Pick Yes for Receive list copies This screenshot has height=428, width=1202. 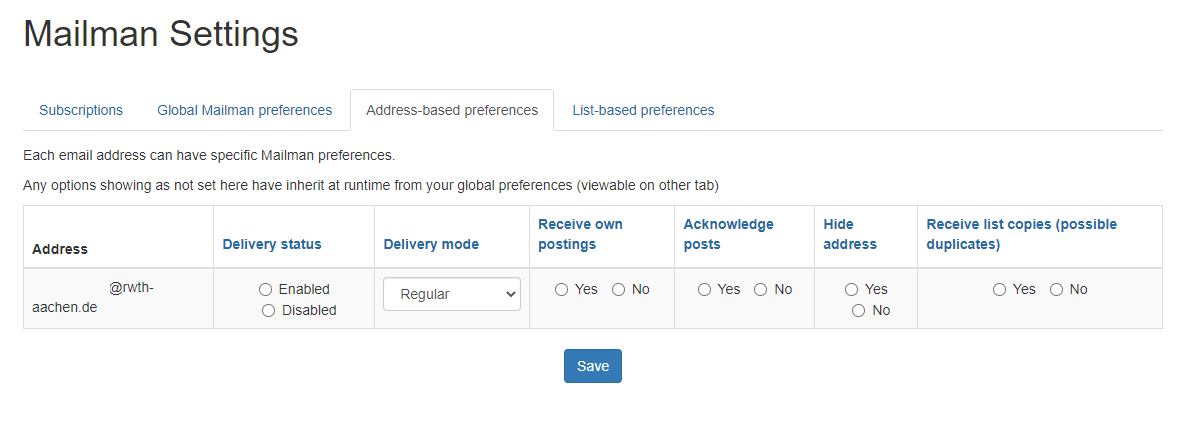pos(999,289)
